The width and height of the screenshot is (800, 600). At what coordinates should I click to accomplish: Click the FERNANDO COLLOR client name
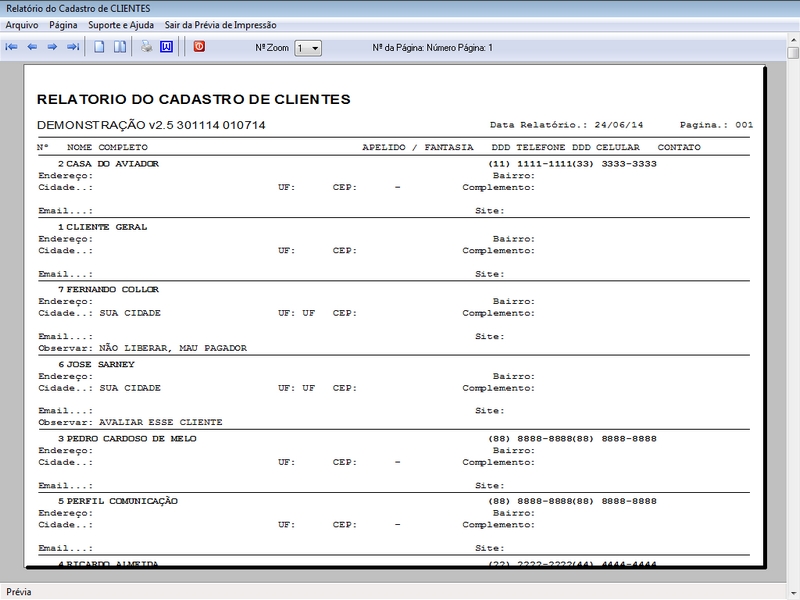coord(112,290)
